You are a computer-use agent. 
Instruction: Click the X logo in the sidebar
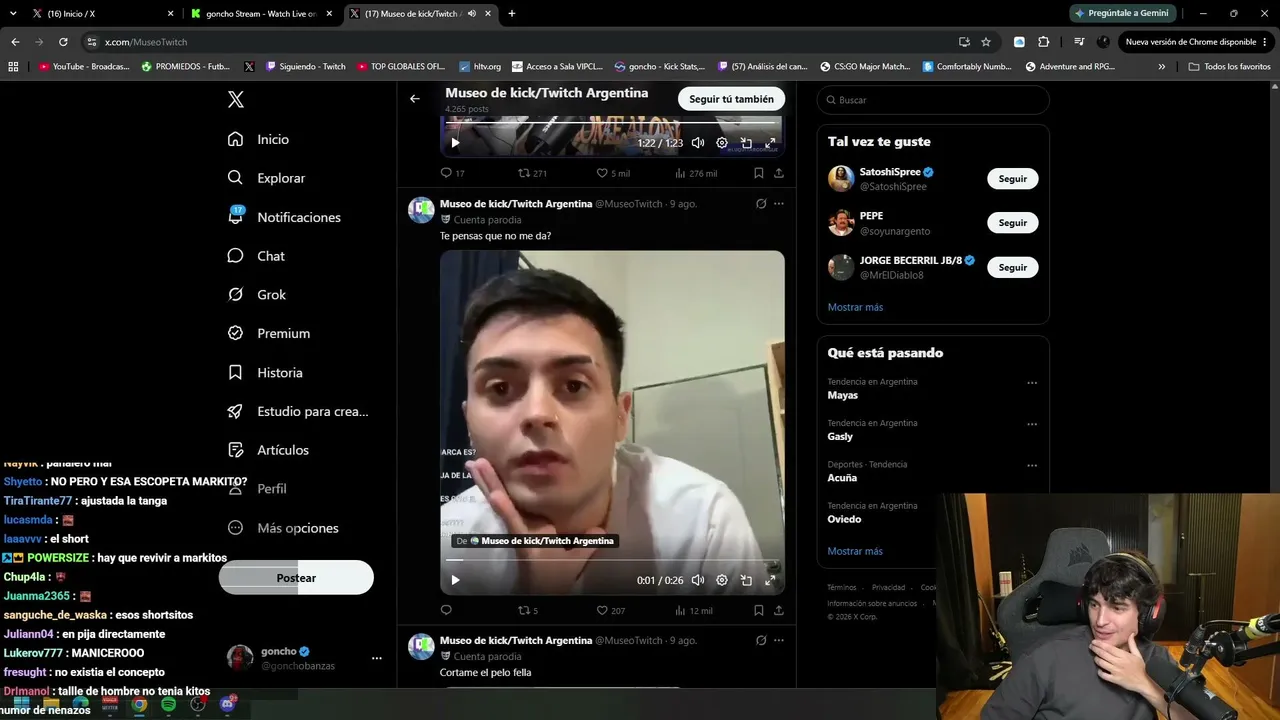(x=236, y=100)
